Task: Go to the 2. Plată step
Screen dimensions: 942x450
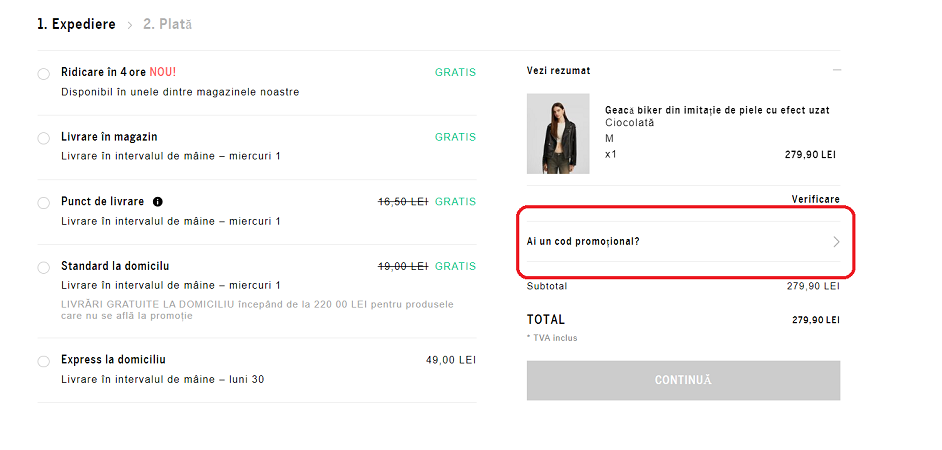Action: 167,24
